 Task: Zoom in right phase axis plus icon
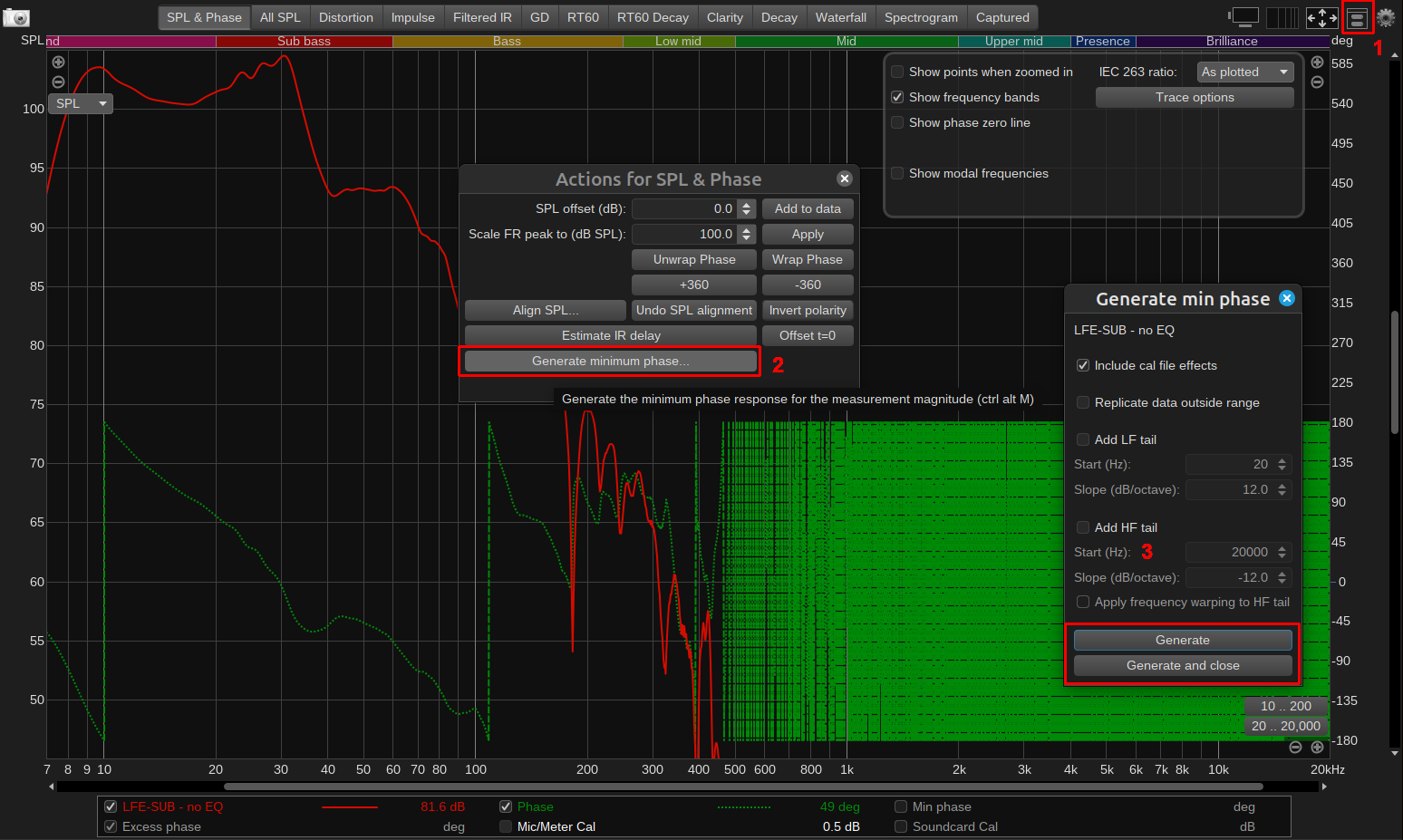tap(1317, 63)
